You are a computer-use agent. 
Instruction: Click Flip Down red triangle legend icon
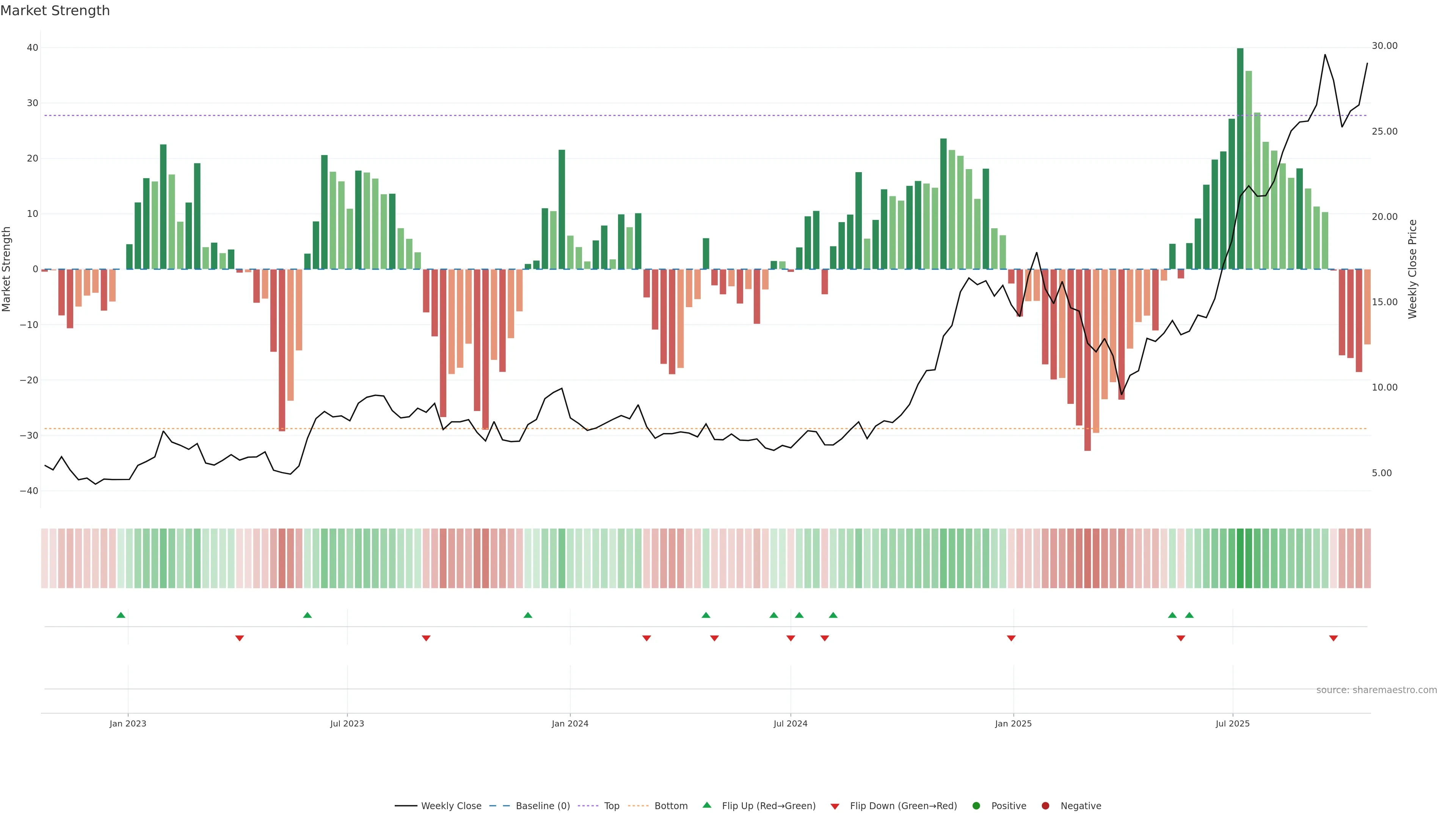tap(835, 806)
